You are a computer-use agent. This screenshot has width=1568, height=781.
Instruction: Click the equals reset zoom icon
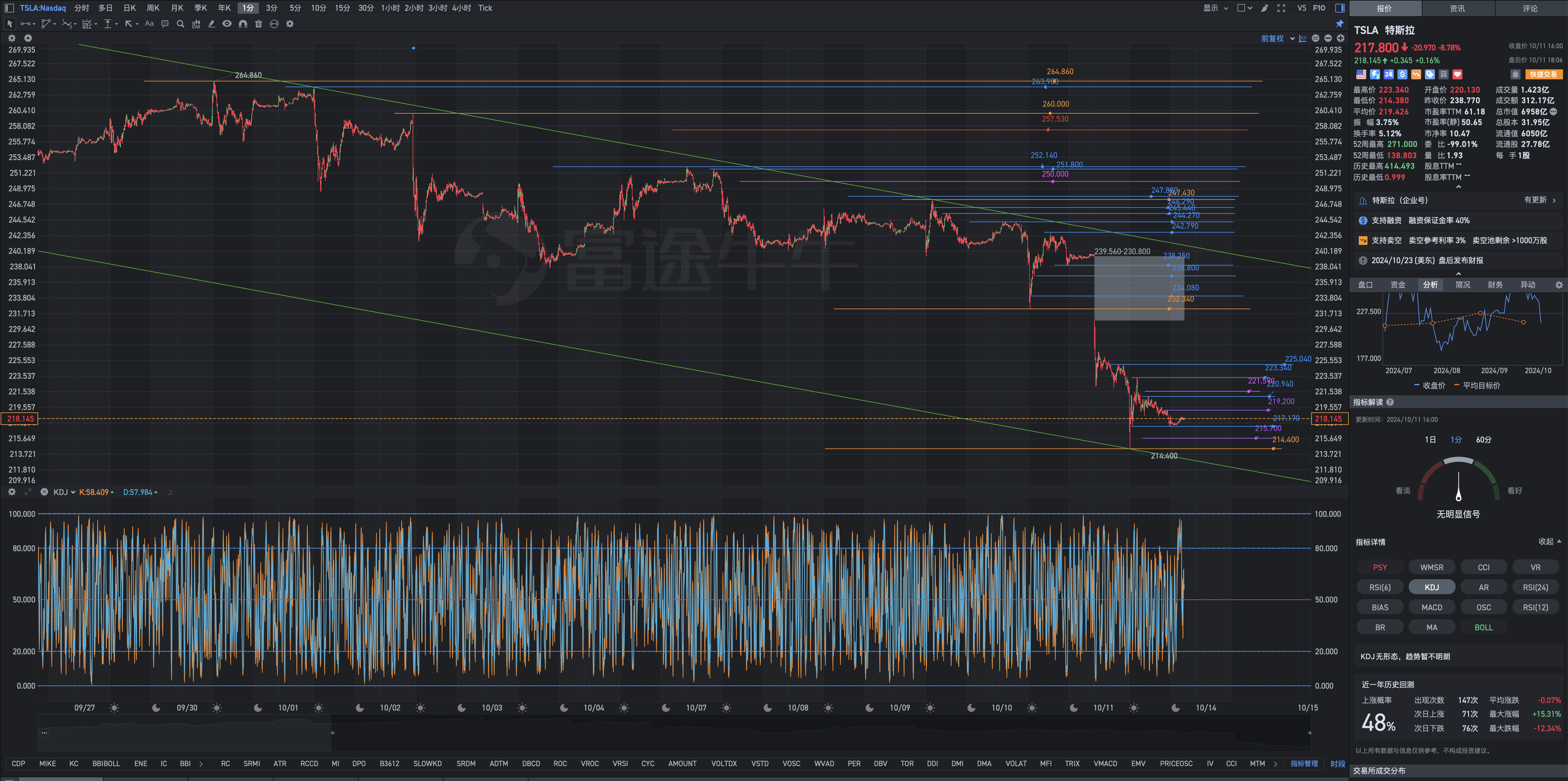[x=1316, y=38]
